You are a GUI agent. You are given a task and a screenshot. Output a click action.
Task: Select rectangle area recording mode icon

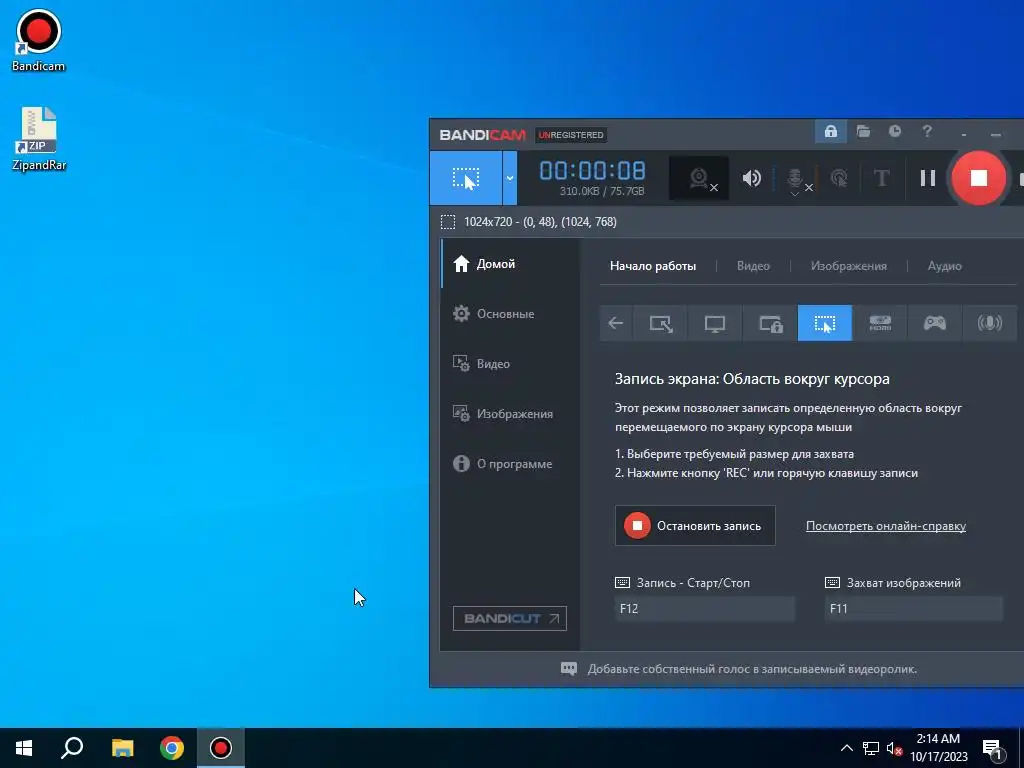(660, 323)
